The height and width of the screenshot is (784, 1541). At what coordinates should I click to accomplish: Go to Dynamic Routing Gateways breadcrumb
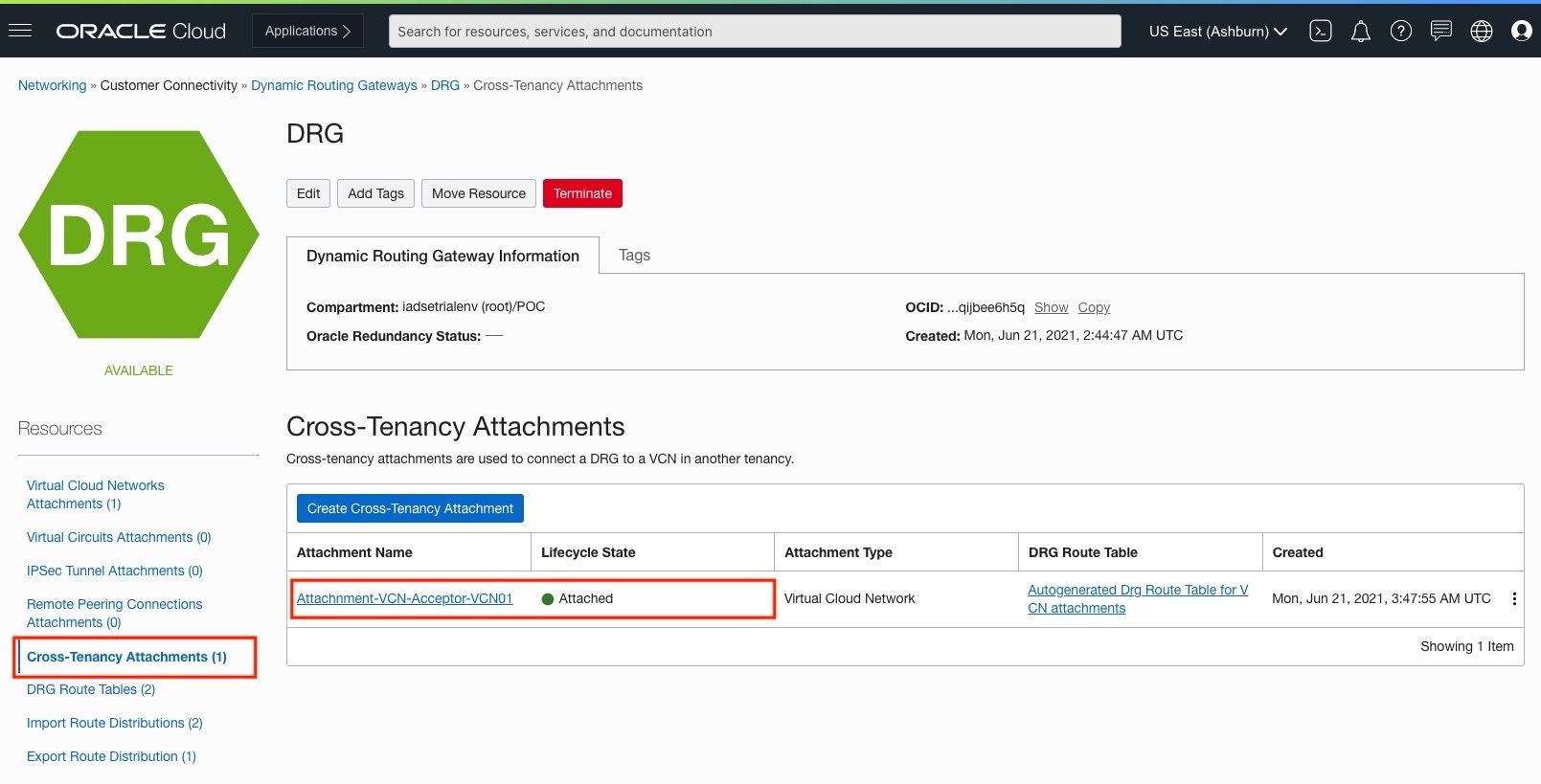[x=334, y=85]
